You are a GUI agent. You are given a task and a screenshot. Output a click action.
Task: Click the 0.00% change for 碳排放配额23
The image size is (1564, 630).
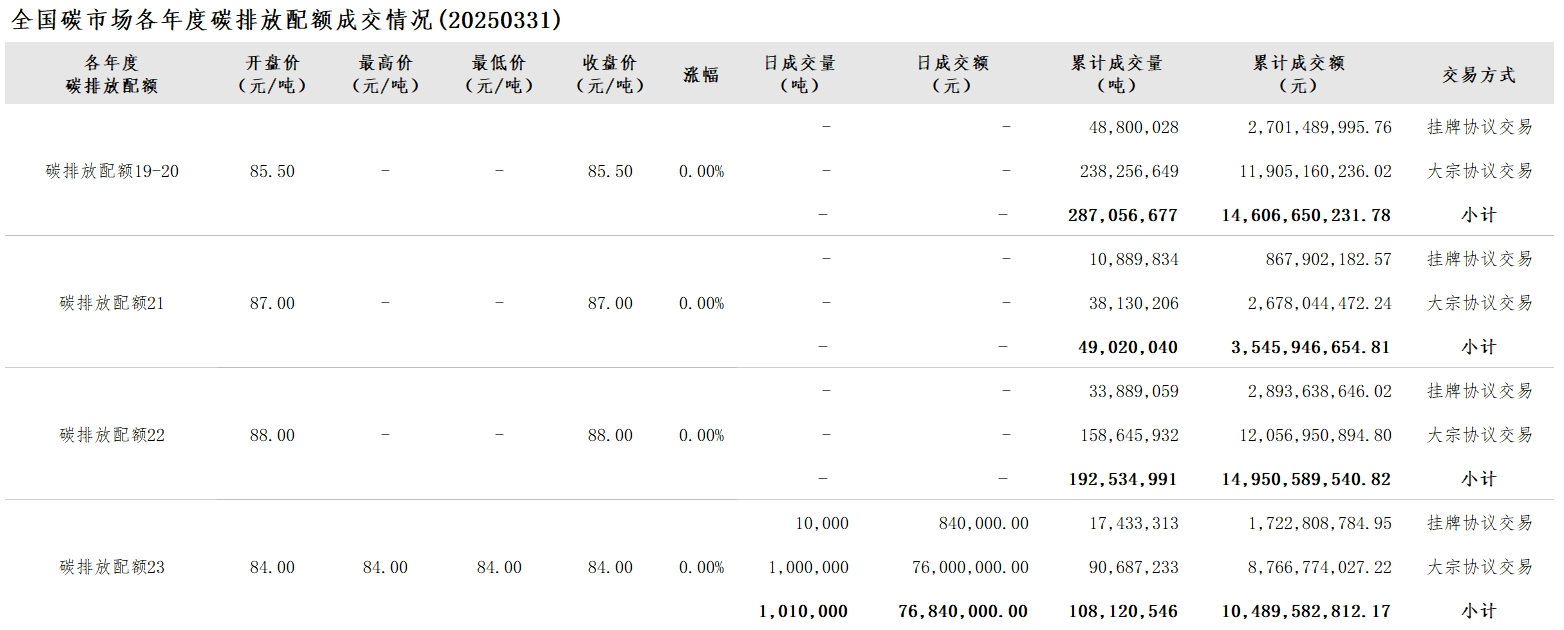coord(701,567)
